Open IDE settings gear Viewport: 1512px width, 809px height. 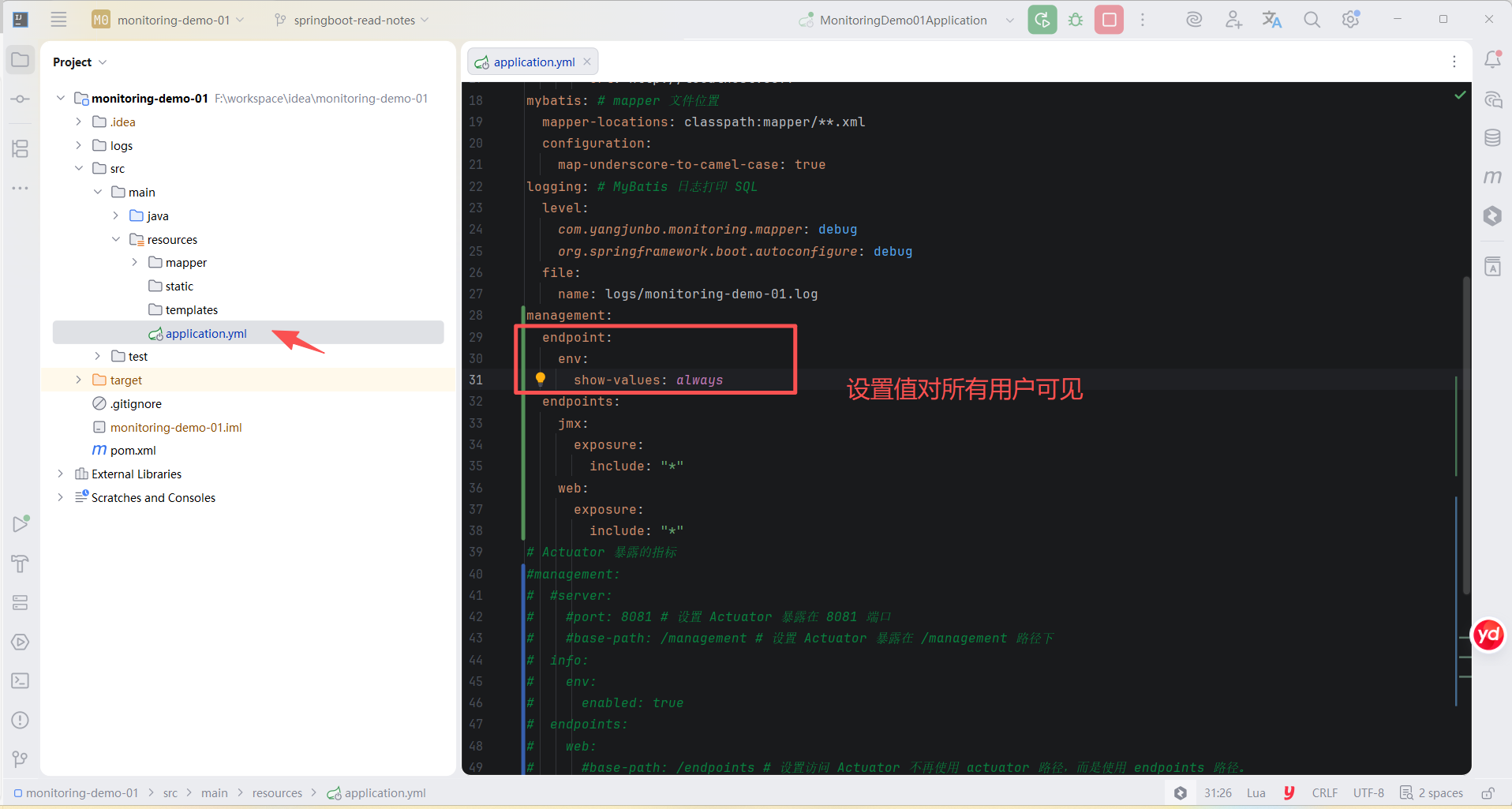point(1351,20)
